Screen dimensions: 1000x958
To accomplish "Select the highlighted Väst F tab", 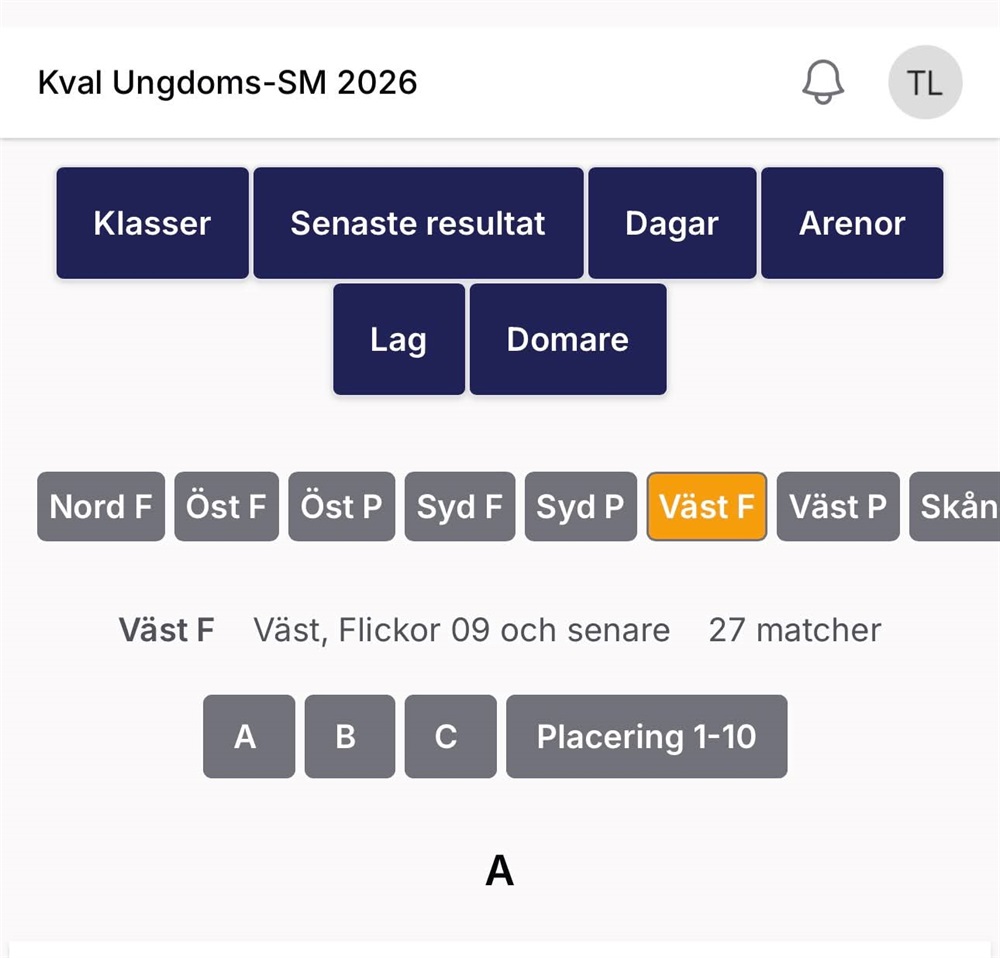I will [707, 507].
